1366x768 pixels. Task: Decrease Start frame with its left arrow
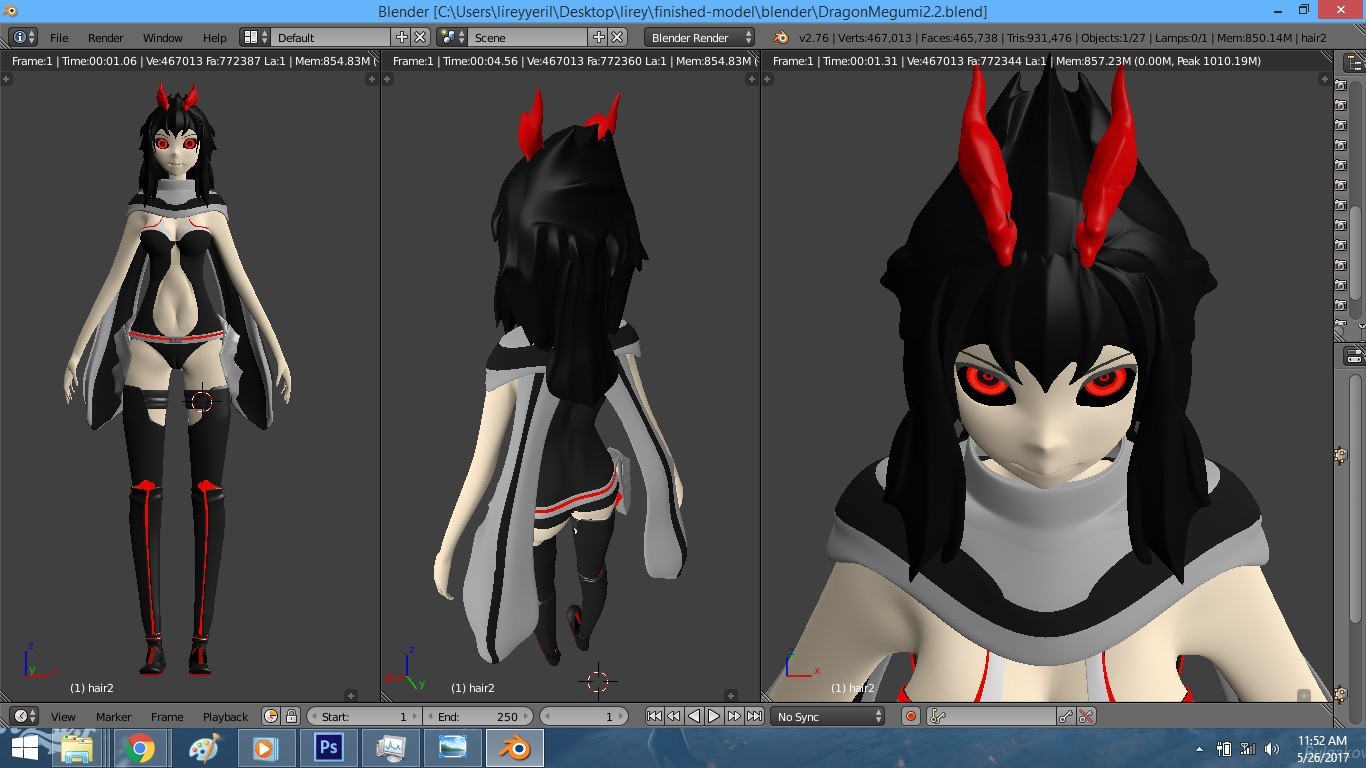314,716
